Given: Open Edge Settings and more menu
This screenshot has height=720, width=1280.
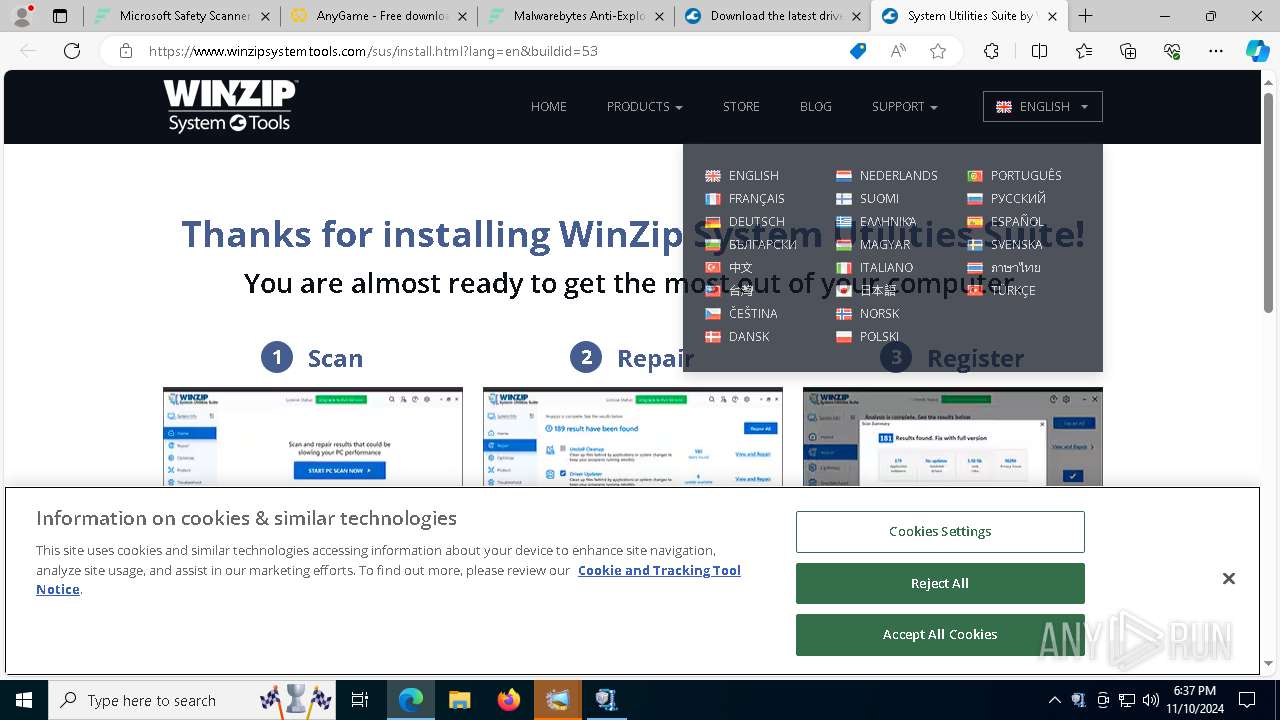Looking at the screenshot, I should pos(1216,51).
